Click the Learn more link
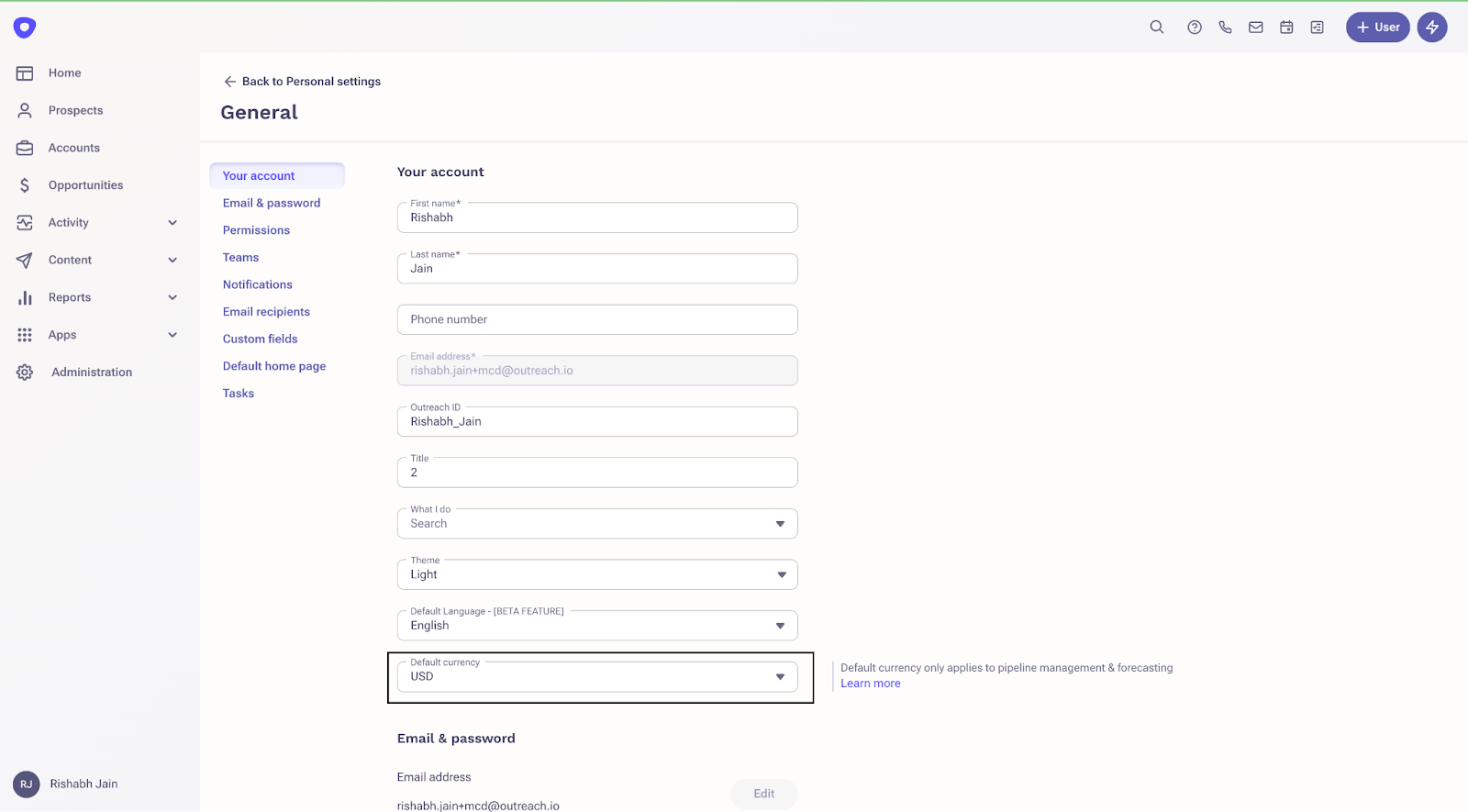This screenshot has width=1468, height=812. (871, 684)
